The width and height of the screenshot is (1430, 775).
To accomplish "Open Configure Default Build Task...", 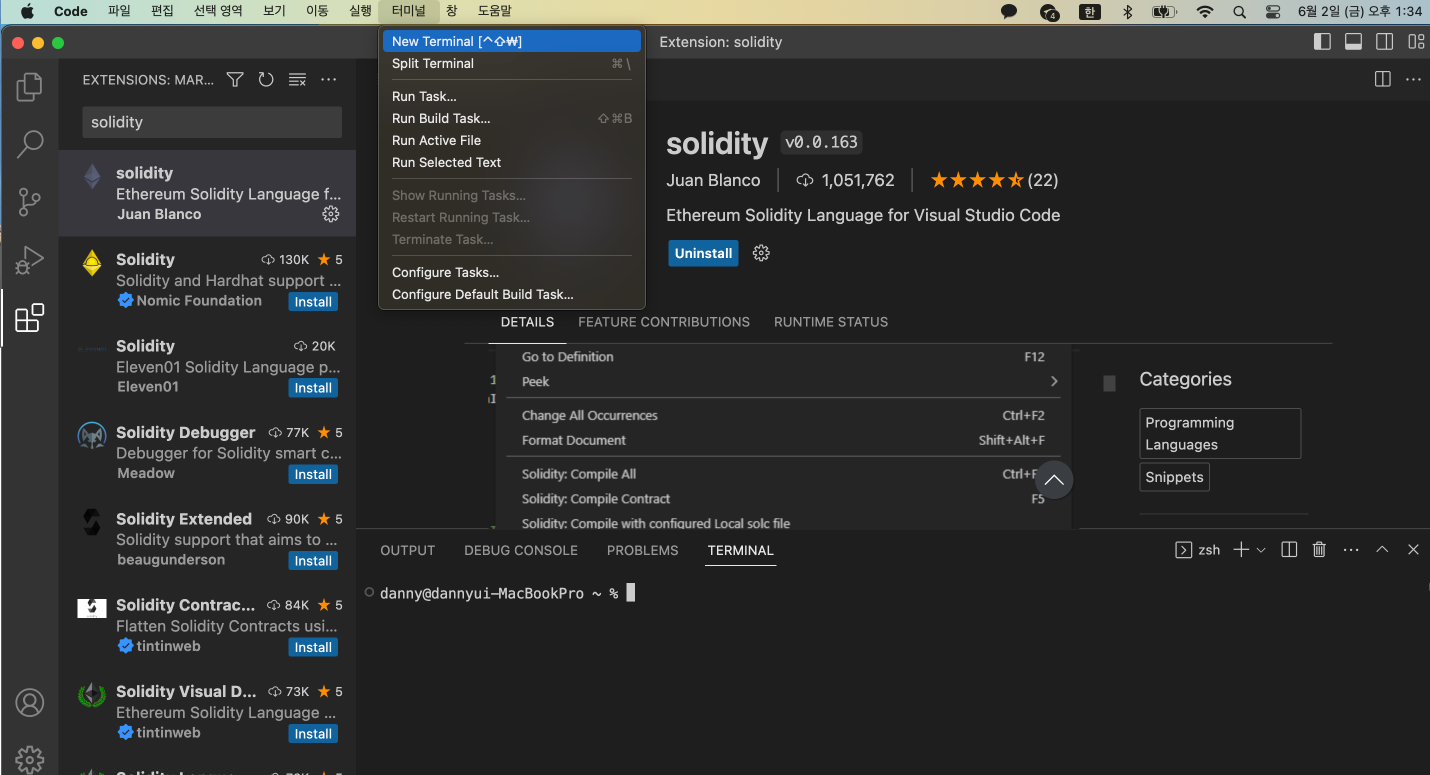I will (512, 294).
